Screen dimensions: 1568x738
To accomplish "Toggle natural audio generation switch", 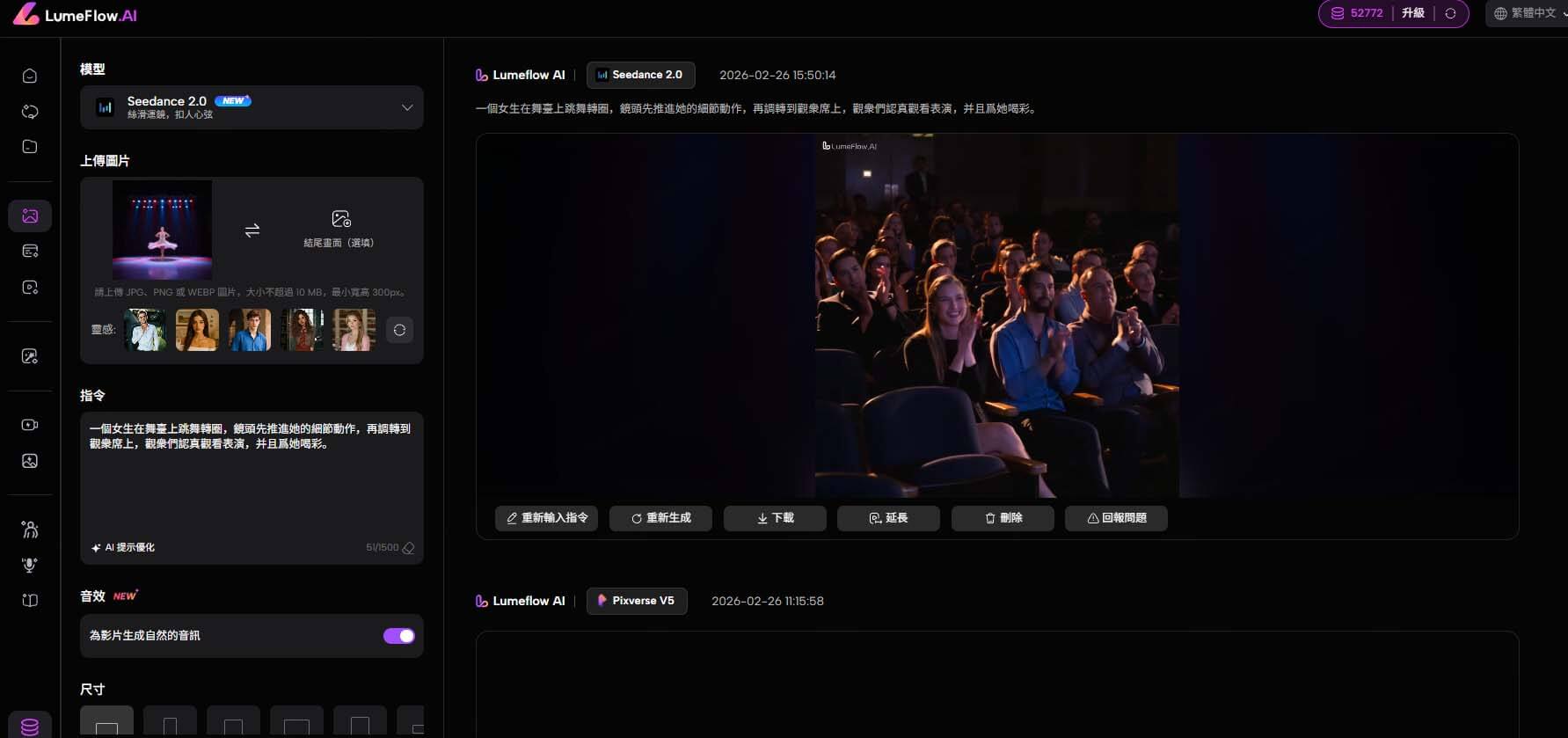I will point(398,636).
